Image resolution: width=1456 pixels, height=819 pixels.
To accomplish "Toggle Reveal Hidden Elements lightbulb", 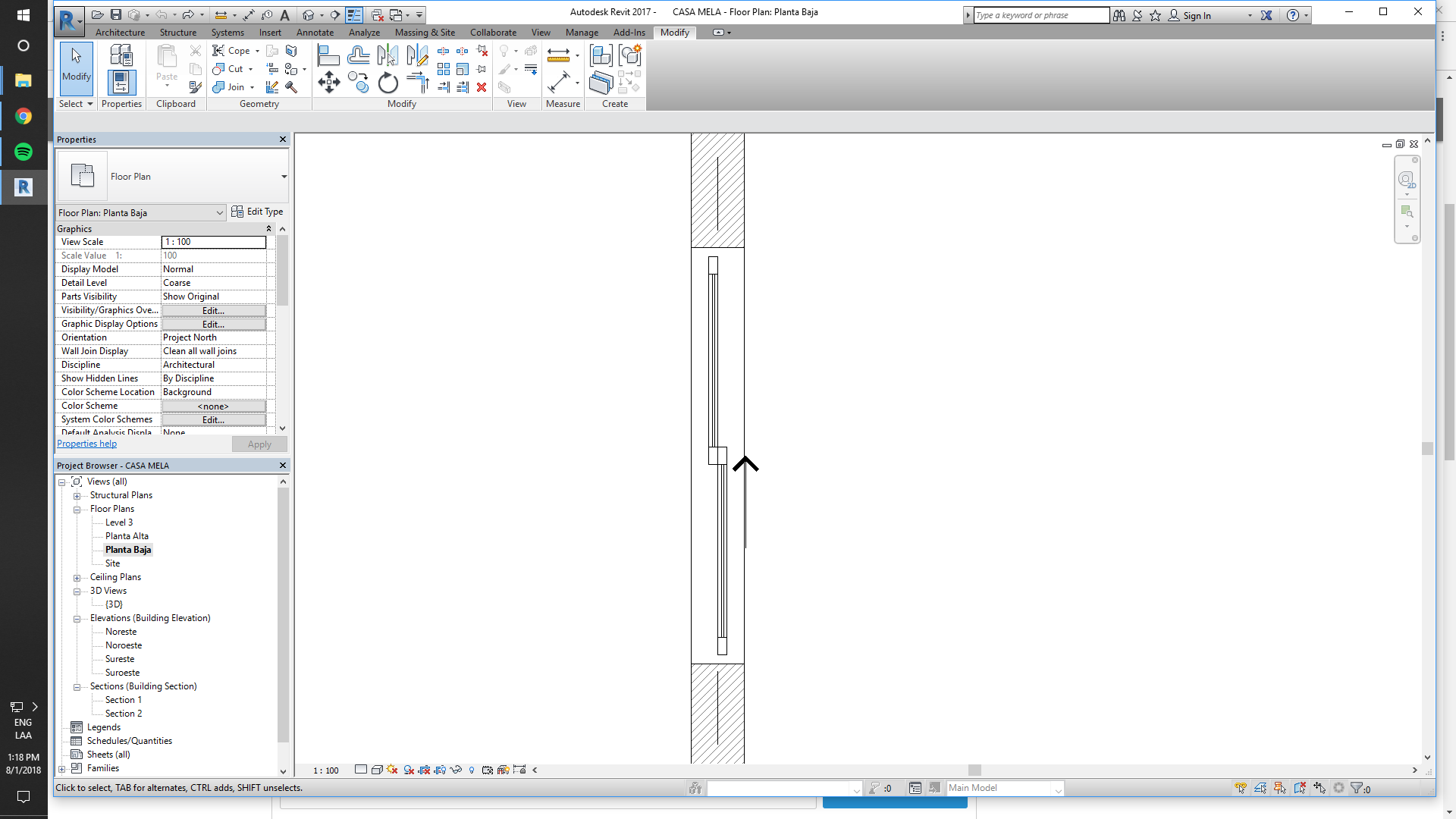I will (472, 770).
